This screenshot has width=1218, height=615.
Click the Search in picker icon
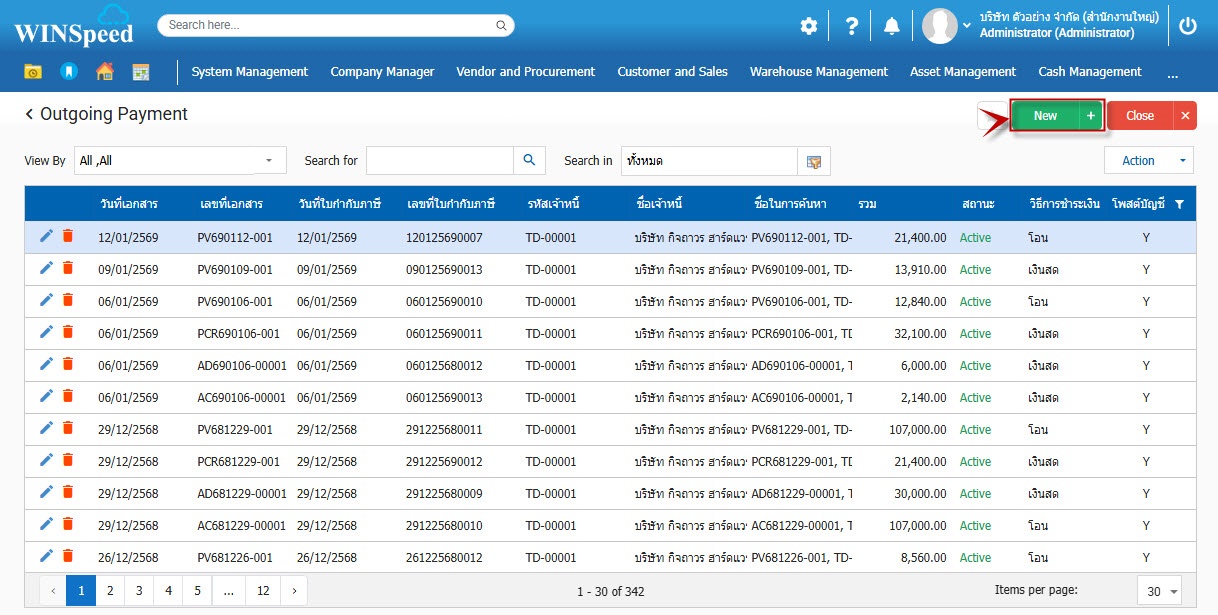tap(814, 161)
